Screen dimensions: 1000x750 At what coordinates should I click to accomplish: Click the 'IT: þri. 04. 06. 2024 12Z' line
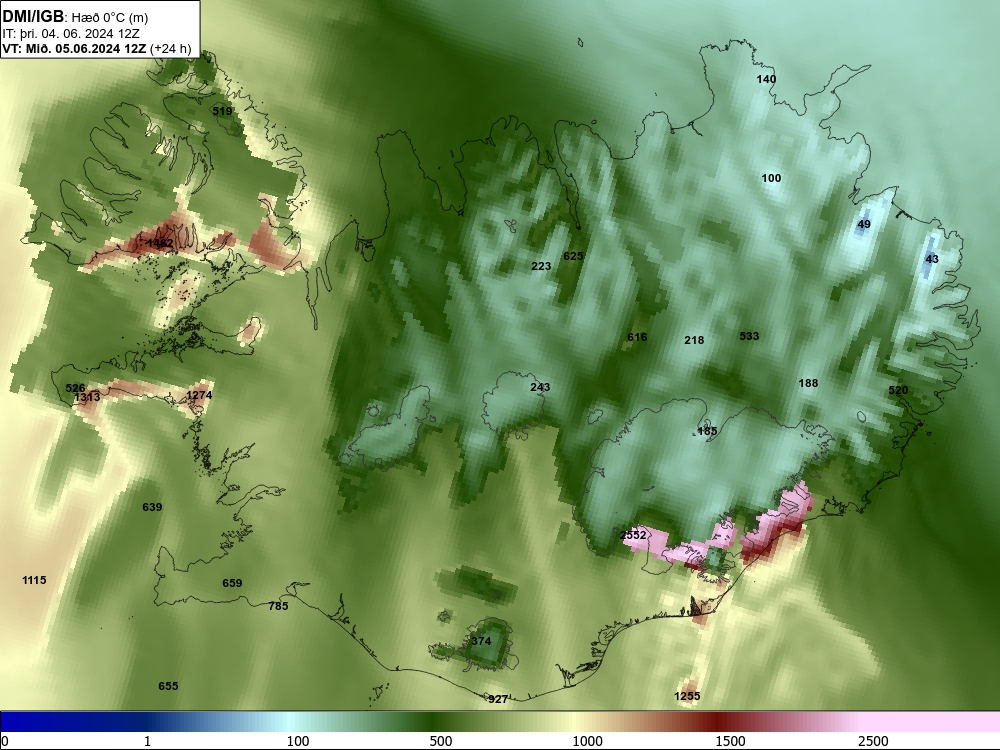[71, 34]
